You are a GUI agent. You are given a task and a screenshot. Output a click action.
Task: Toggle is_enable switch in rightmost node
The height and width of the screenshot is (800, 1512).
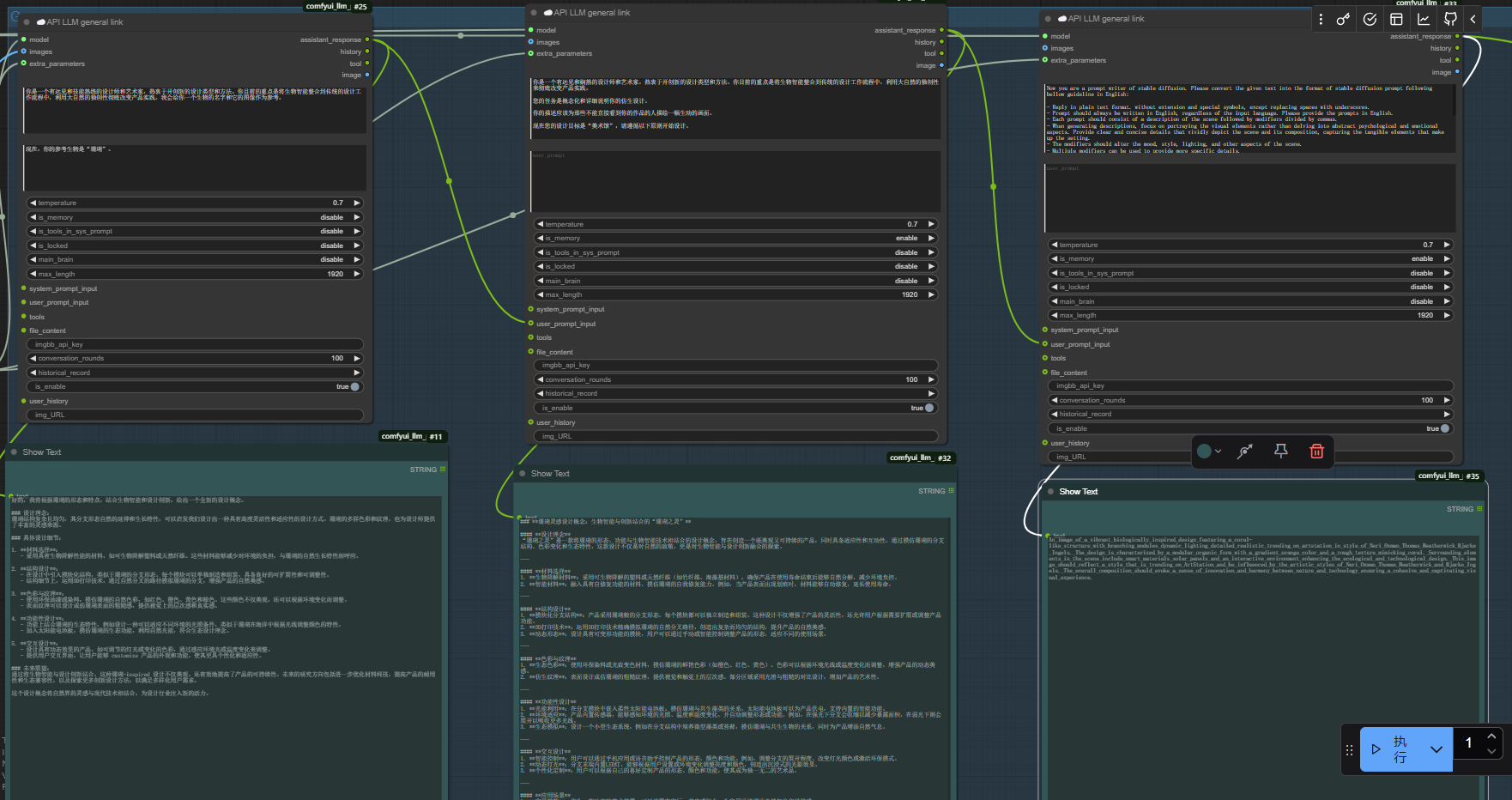pos(1444,428)
